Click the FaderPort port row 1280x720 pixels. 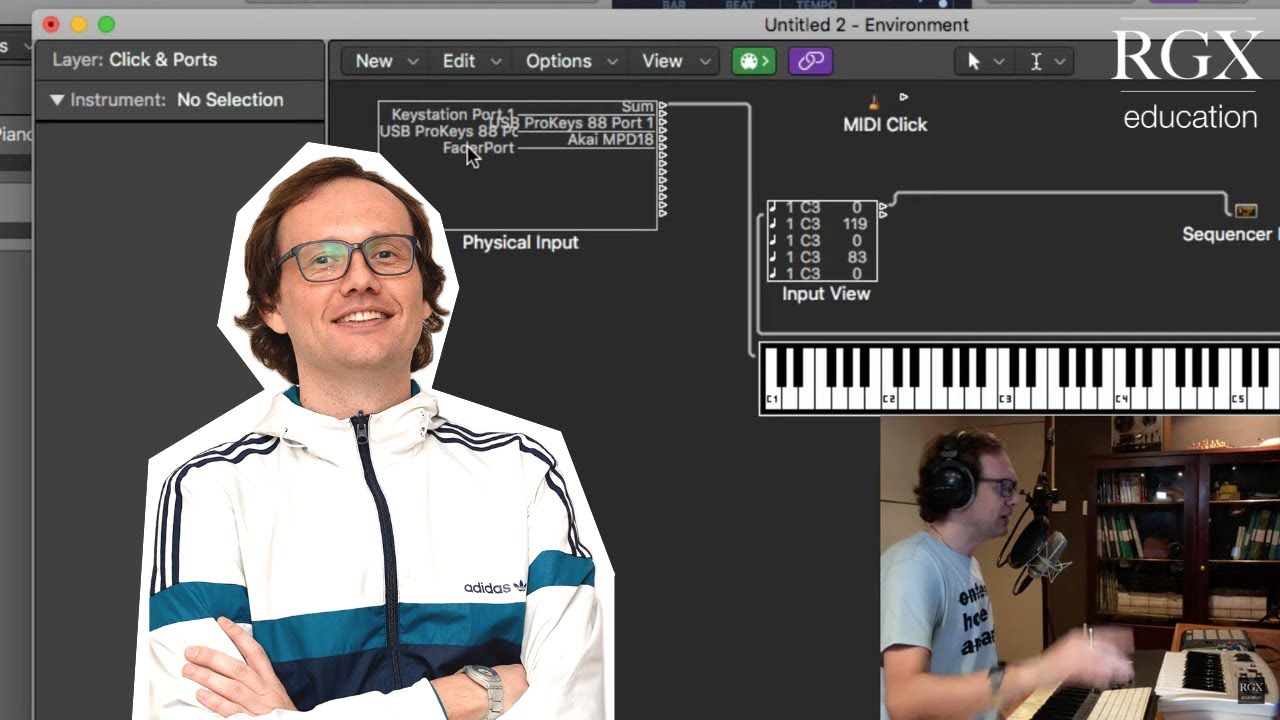478,148
